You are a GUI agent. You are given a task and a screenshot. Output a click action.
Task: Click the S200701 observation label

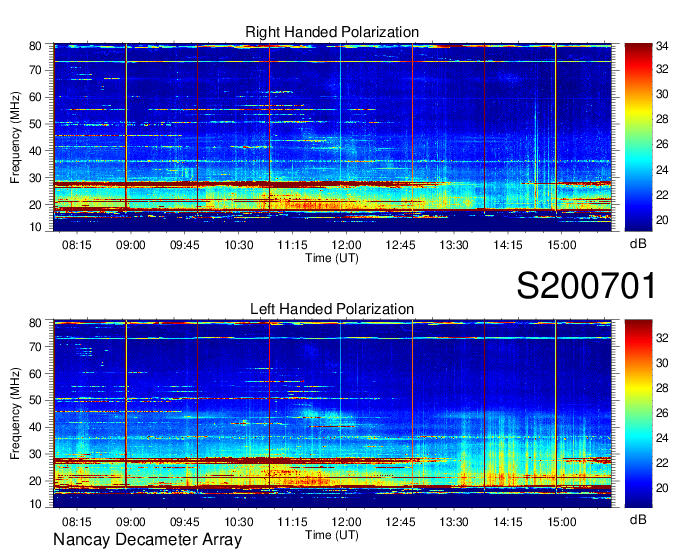[586, 286]
